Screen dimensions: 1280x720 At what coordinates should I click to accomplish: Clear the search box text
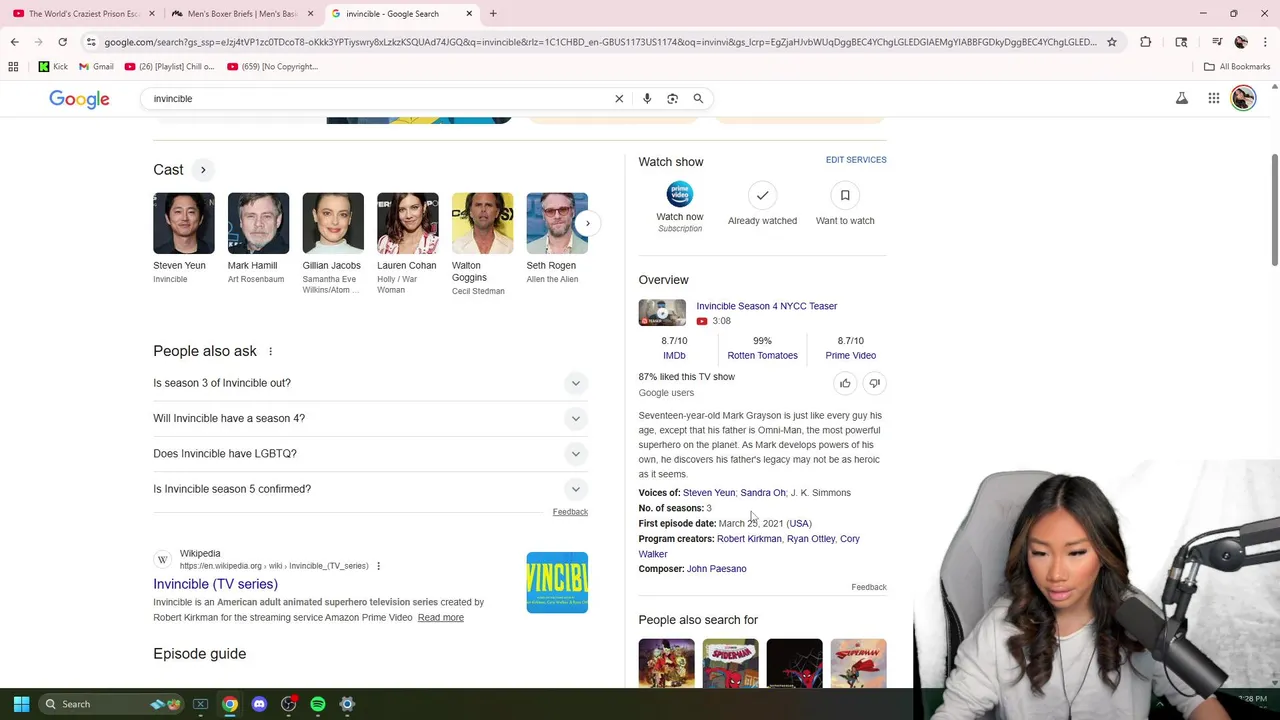(619, 99)
